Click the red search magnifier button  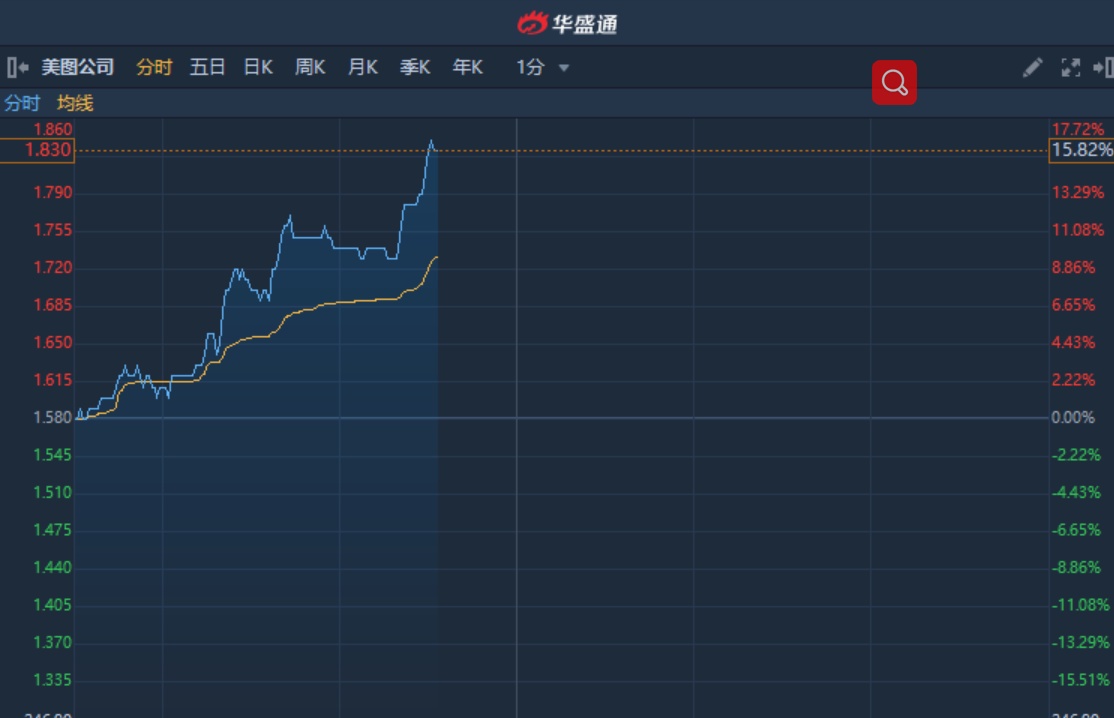coord(894,83)
